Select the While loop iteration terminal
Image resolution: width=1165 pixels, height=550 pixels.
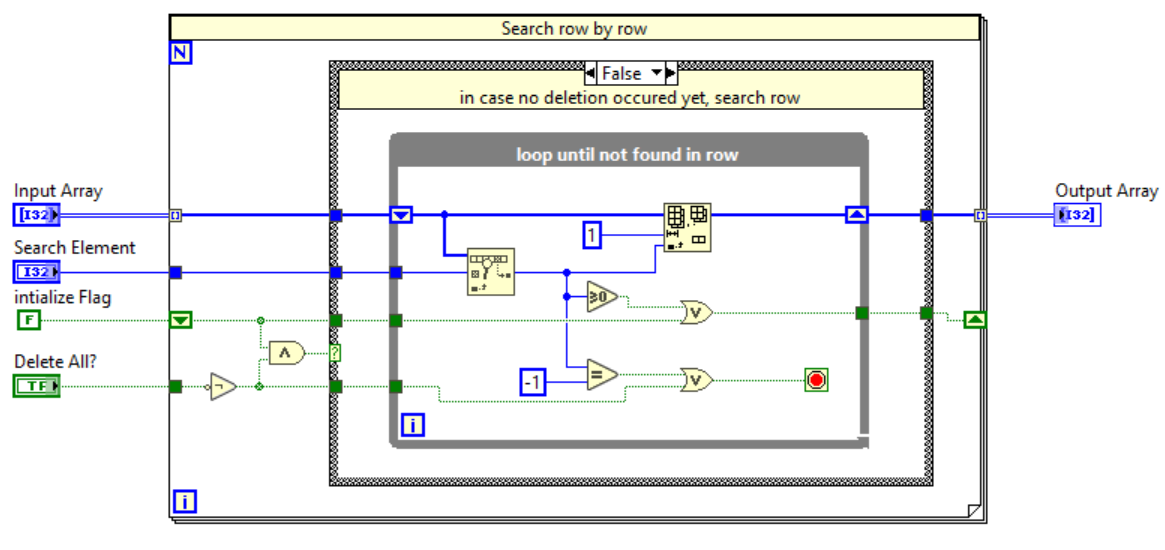413,425
